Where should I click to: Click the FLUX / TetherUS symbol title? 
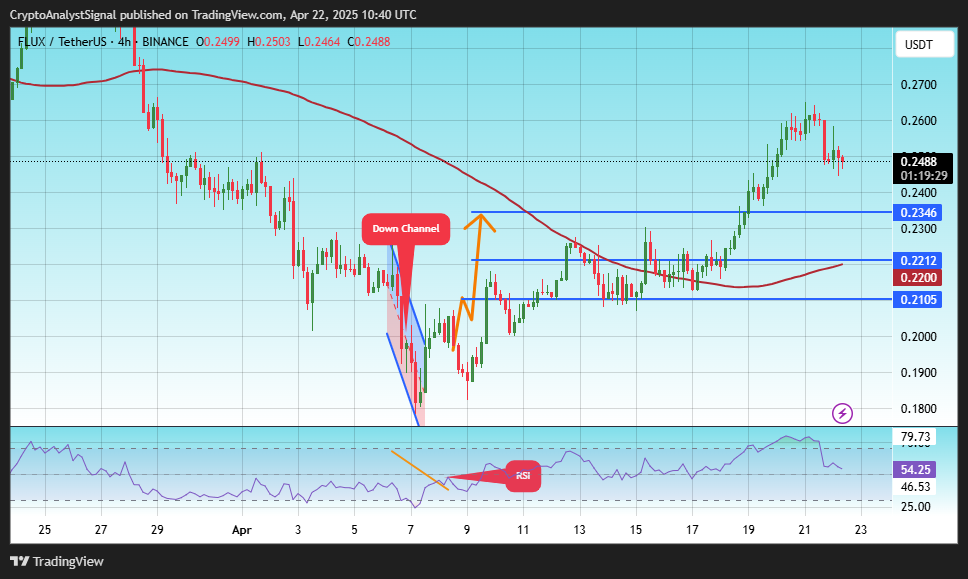pos(62,42)
